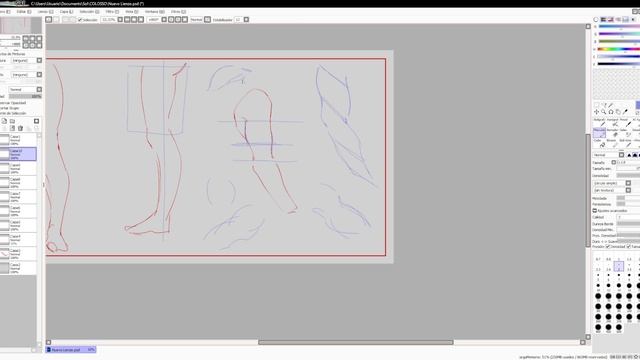Toggle the color mixer panel icon
The width and height of the screenshot is (640, 360).
pyautogui.click(x=618, y=20)
